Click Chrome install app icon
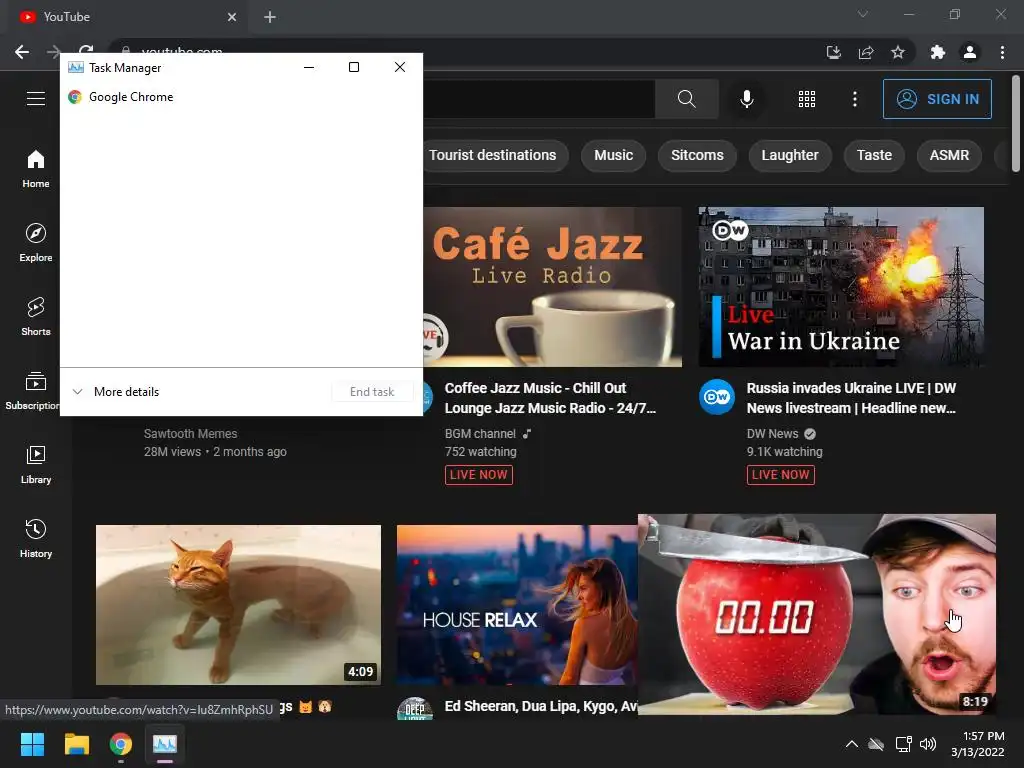The image size is (1024, 768). (x=833, y=52)
